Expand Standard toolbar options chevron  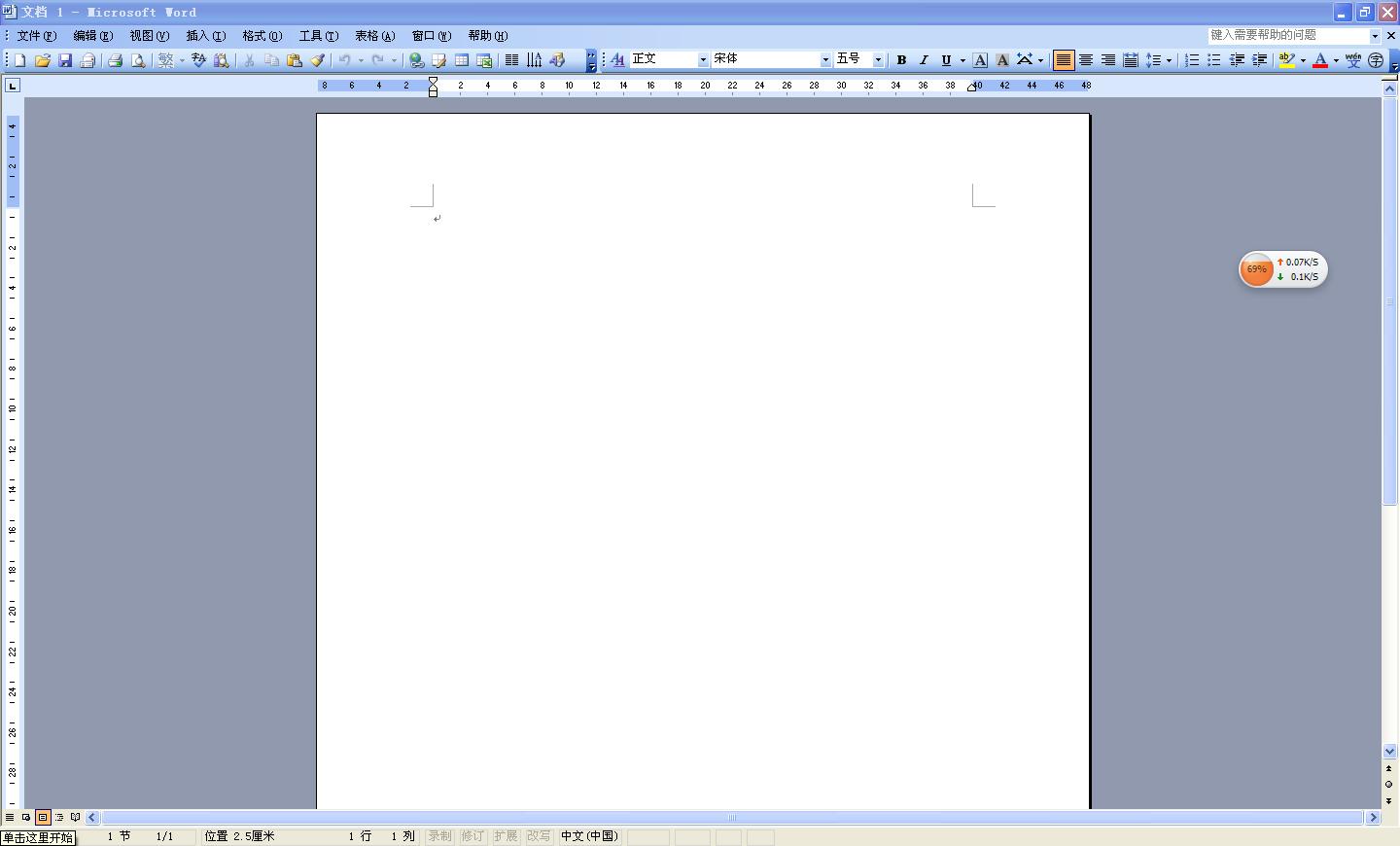(591, 60)
